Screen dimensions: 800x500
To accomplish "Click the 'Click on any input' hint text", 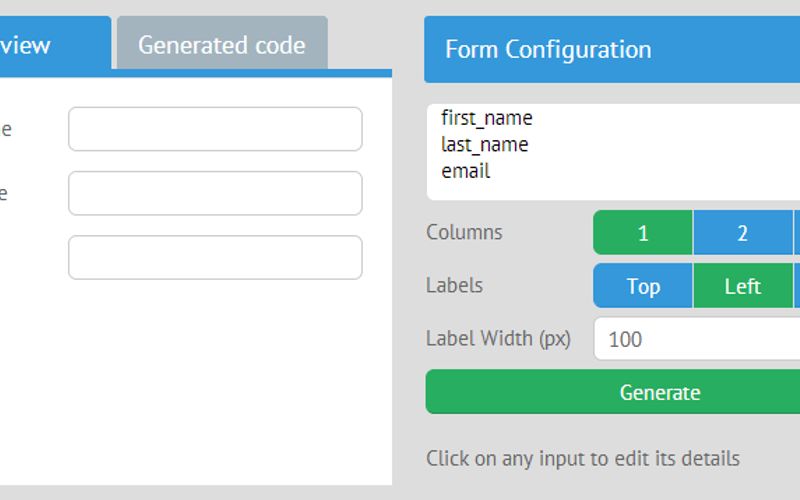I will (x=583, y=459).
